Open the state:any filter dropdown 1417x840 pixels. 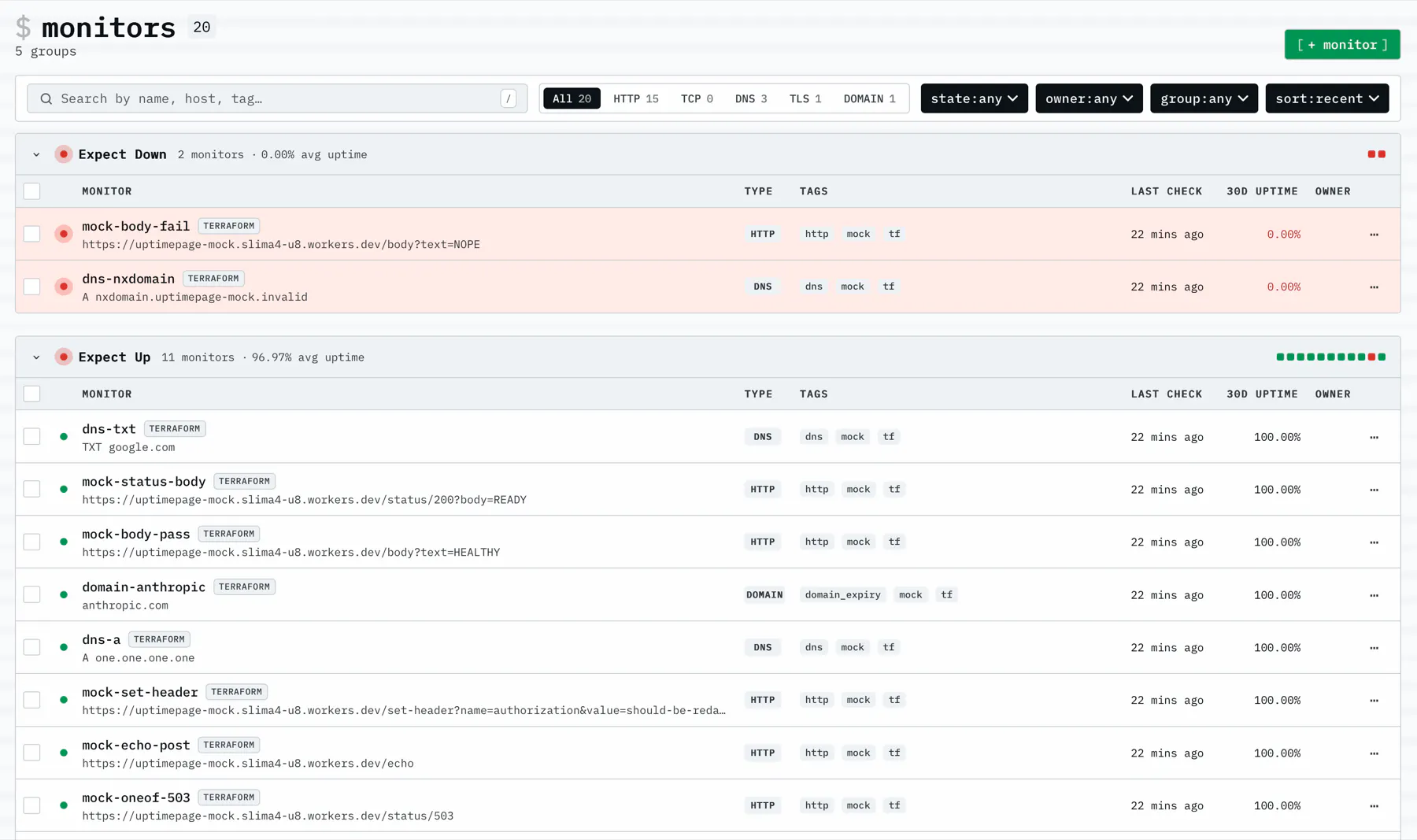[x=974, y=98]
